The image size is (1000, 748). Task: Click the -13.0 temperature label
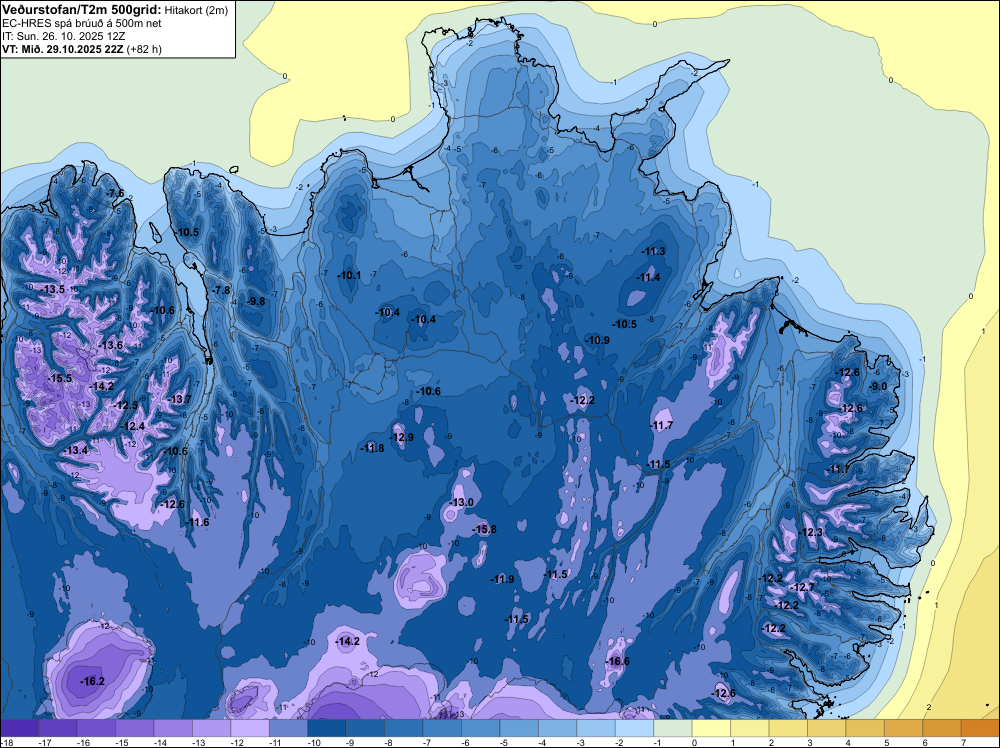(x=461, y=502)
